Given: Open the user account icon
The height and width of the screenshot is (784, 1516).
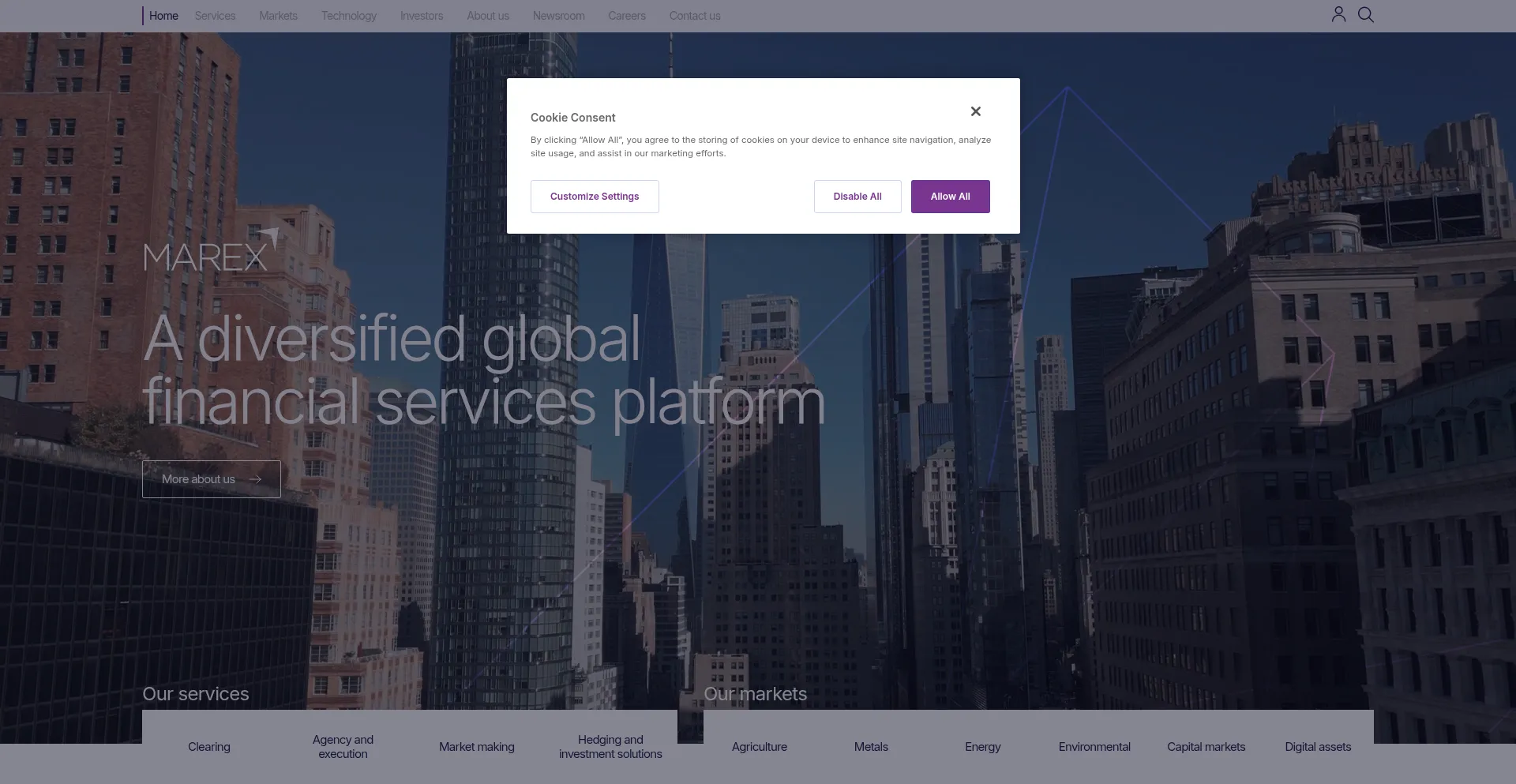Looking at the screenshot, I should pos(1338,14).
